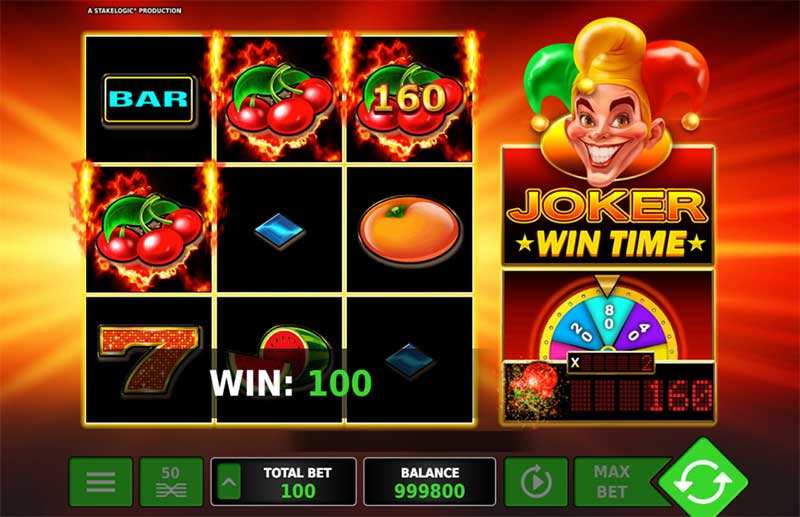Screen dimensions: 800x517
Task: Click the Balance display
Action: point(430,482)
